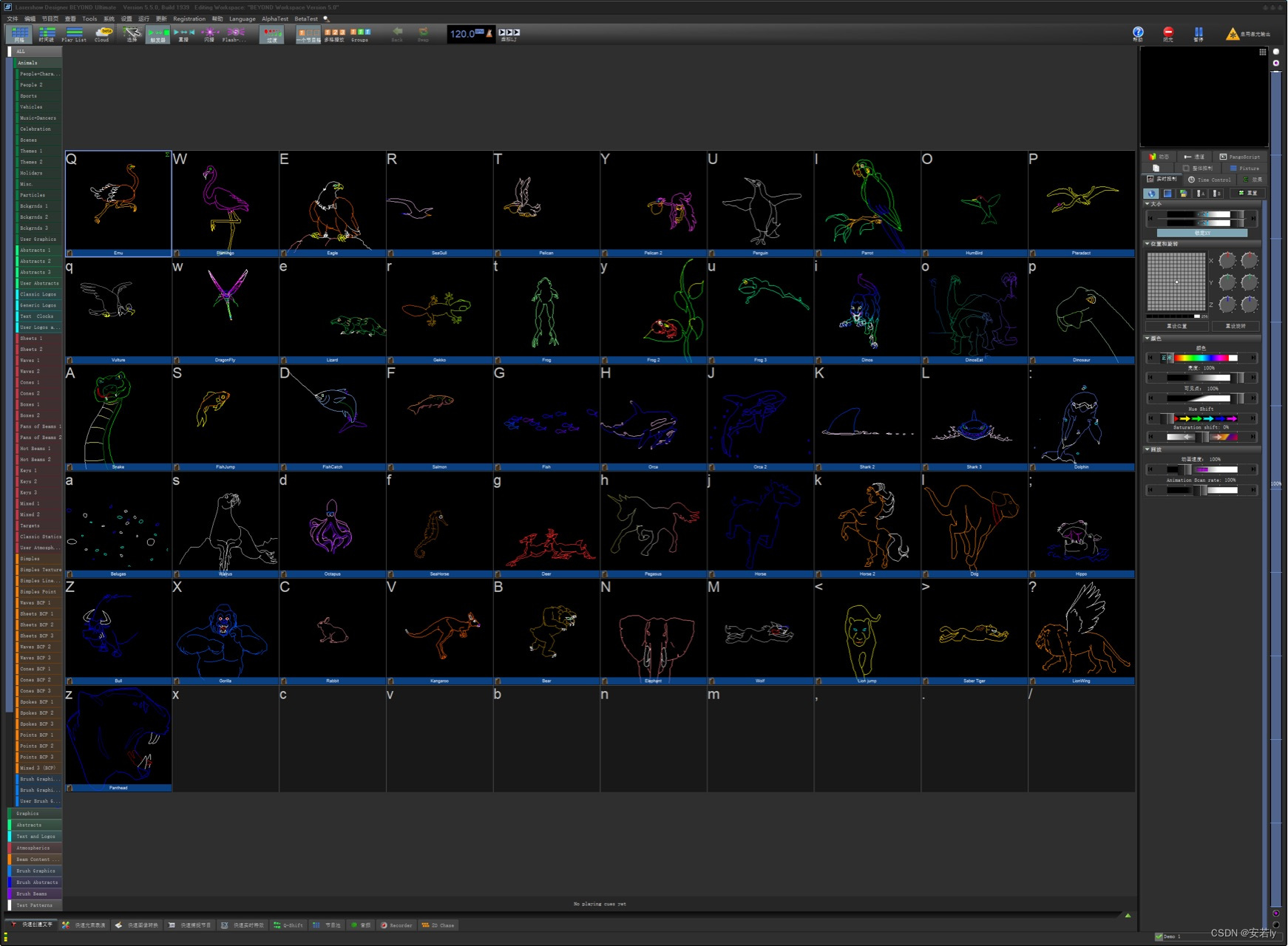Open the Cloud beta icon

click(x=102, y=34)
